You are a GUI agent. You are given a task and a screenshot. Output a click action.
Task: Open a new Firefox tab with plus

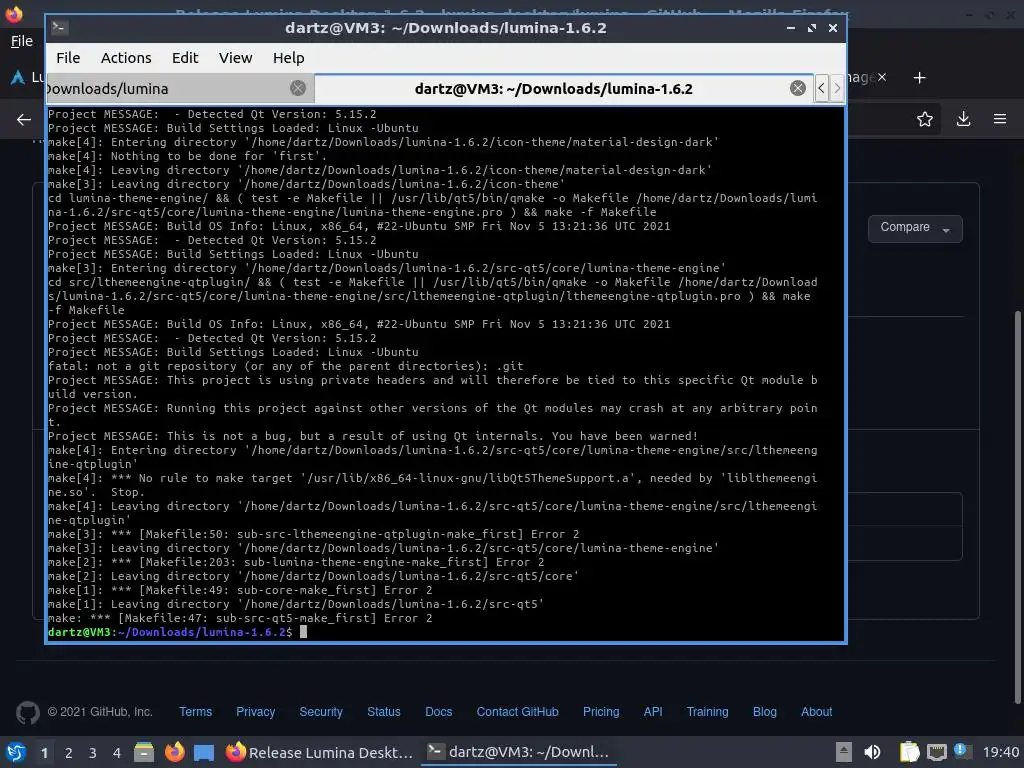(x=920, y=78)
